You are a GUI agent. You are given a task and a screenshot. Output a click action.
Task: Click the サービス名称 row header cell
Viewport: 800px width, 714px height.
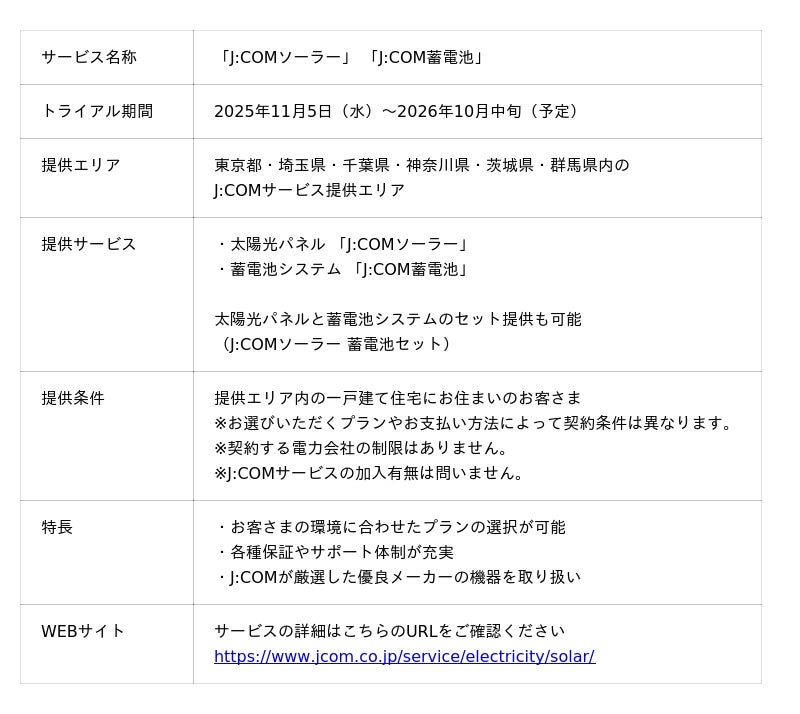click(x=89, y=58)
